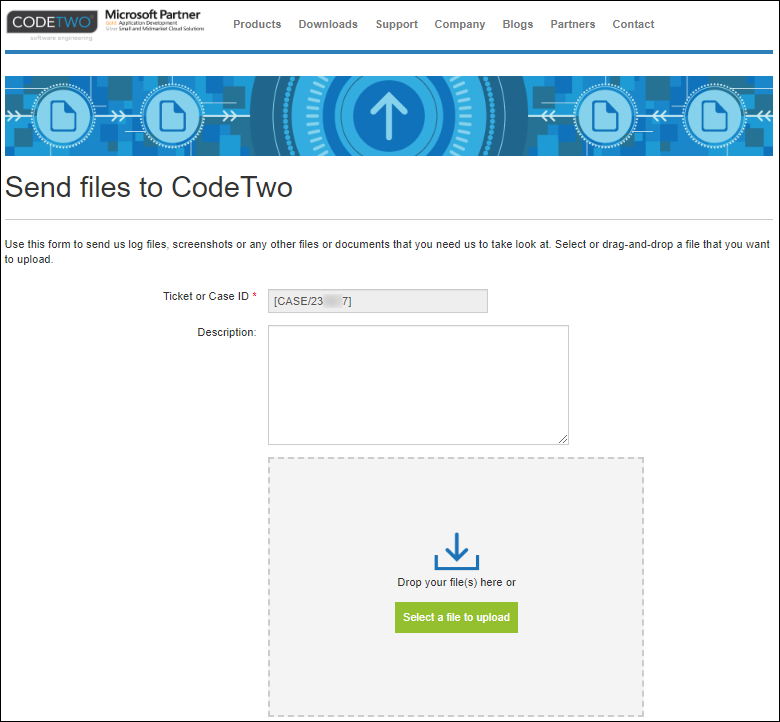Click the blue download arrow icon in the drop zone

pyautogui.click(x=457, y=551)
